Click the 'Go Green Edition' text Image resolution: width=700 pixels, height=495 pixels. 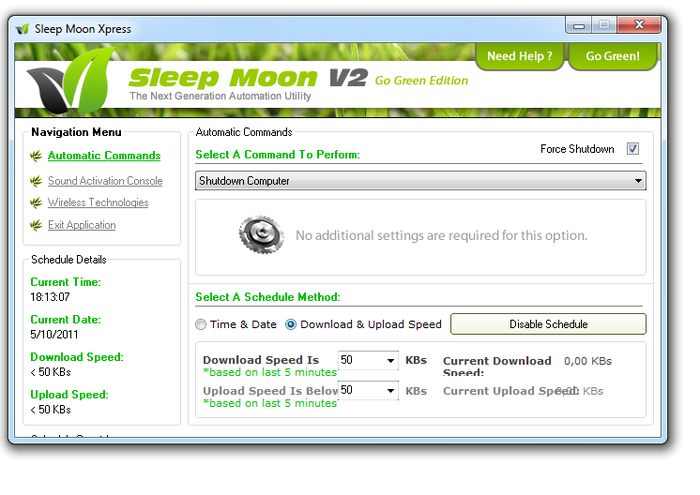click(421, 81)
